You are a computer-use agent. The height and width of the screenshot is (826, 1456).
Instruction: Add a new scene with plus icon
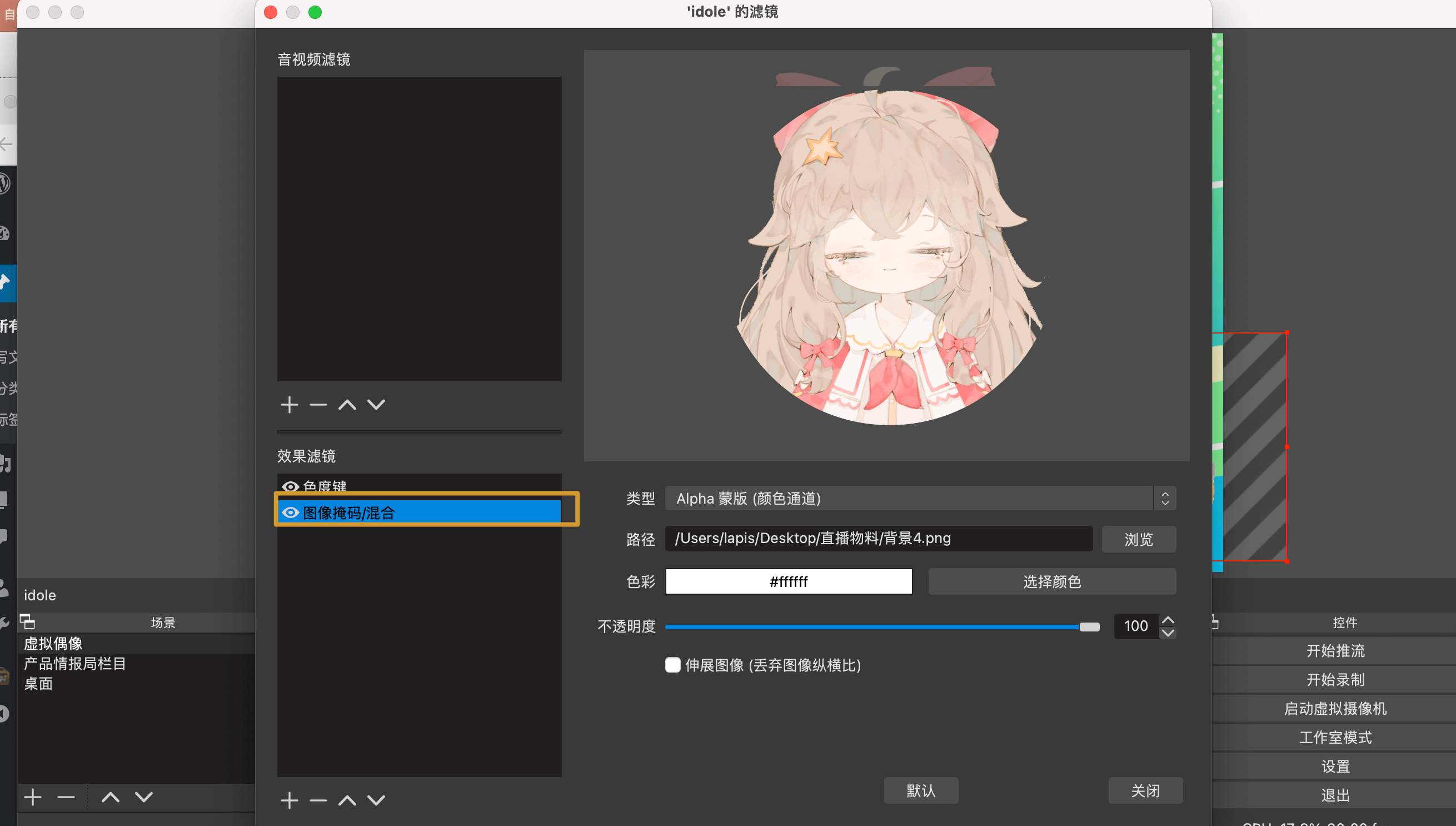click(33, 797)
